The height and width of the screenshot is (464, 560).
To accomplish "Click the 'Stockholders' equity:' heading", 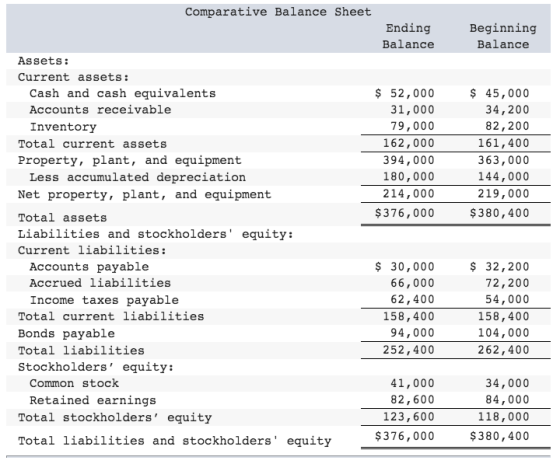I will pos(96,367).
